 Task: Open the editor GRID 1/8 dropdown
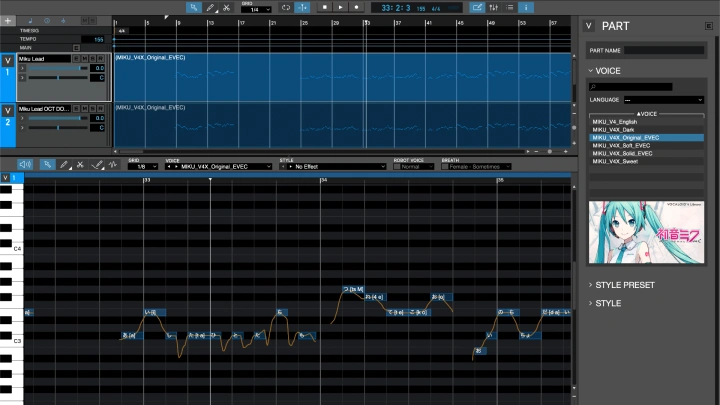[x=143, y=167]
